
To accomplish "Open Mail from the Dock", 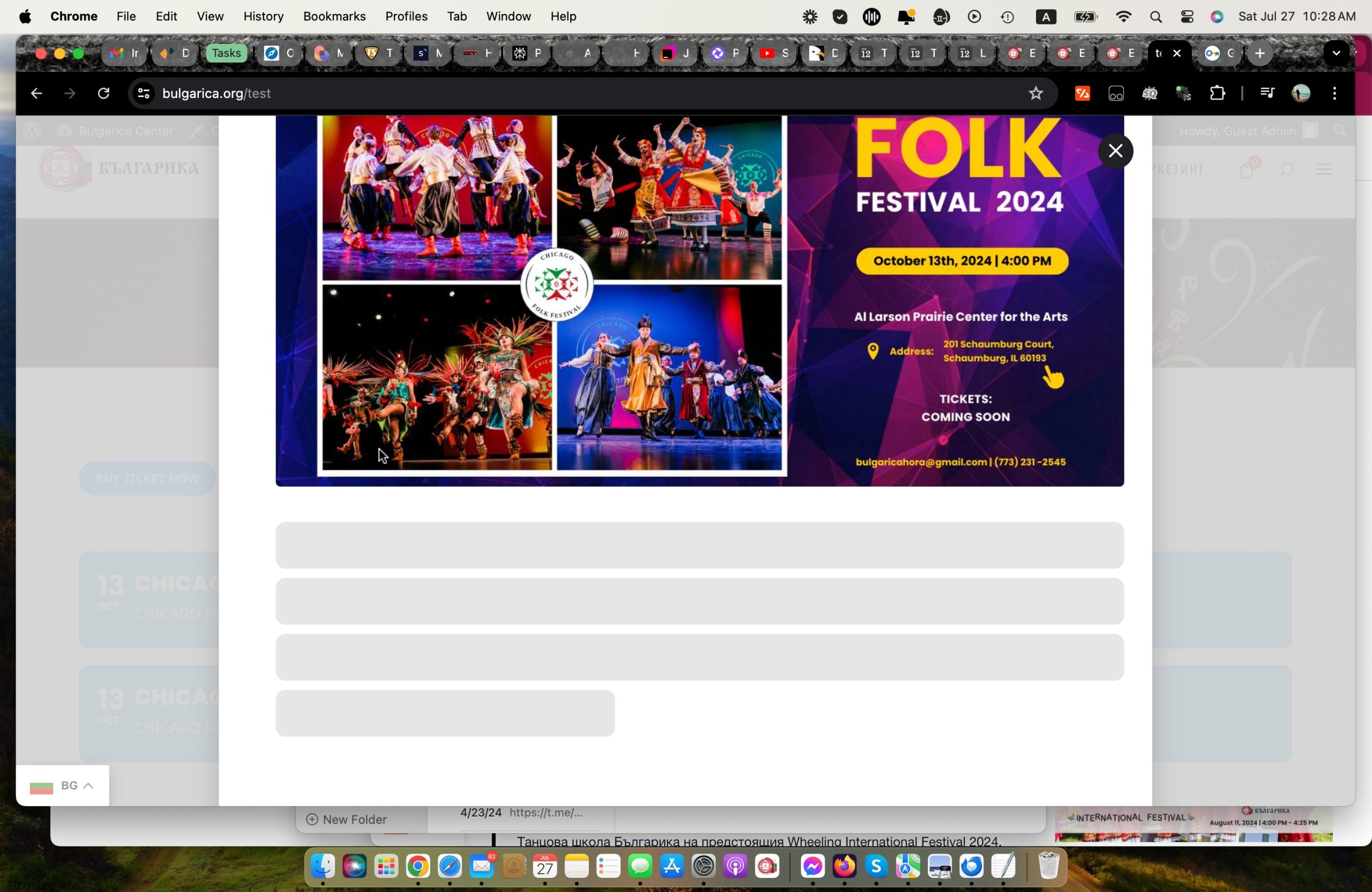I will tap(481, 866).
